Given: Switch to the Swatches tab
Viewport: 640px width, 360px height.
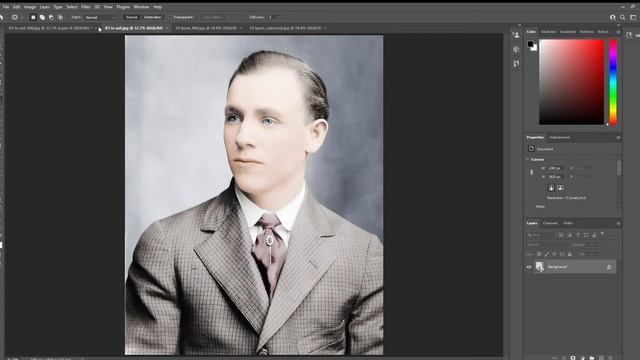Looking at the screenshot, I should [548, 32].
